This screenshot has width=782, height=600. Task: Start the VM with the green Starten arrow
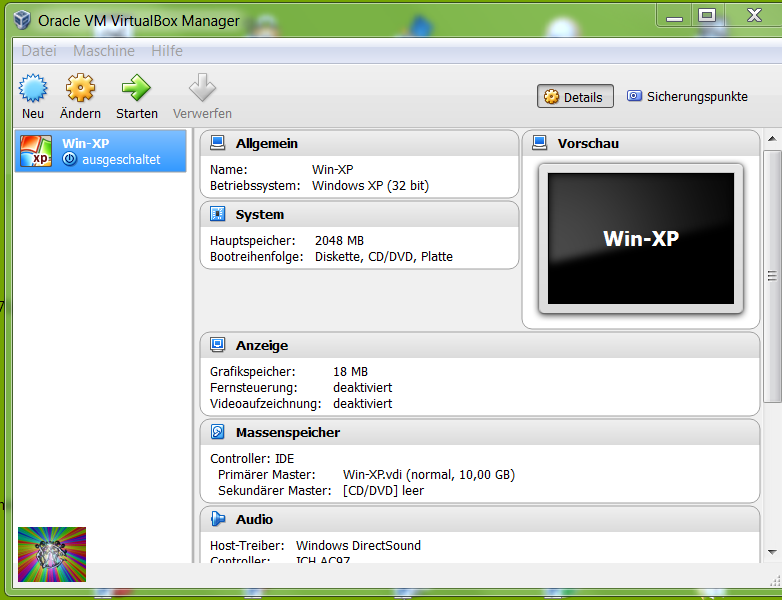click(x=136, y=88)
